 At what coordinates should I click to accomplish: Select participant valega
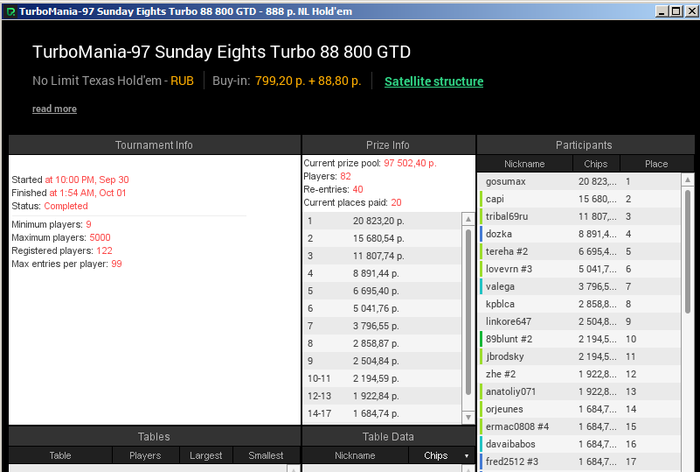click(x=579, y=286)
